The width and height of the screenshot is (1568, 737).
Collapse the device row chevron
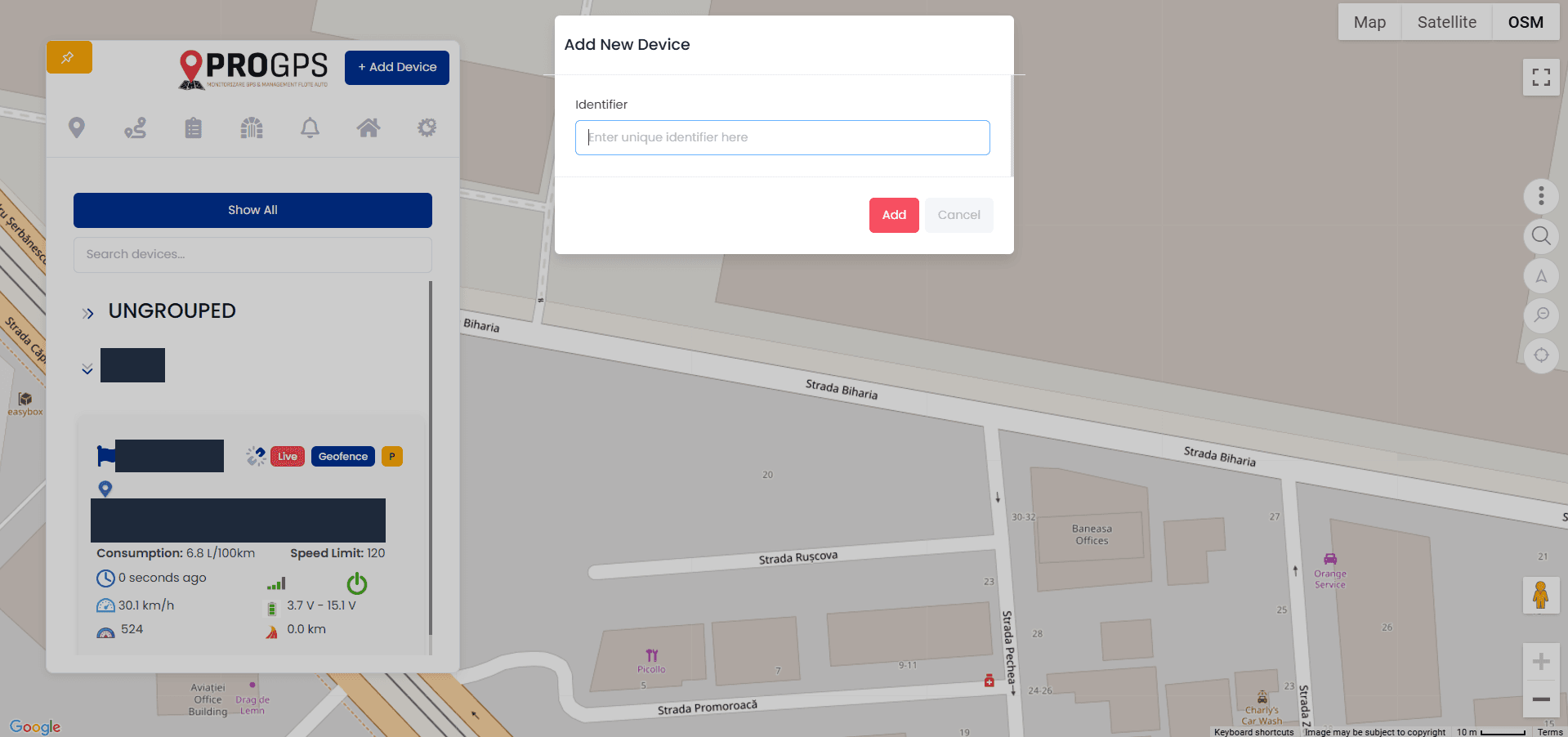87,369
